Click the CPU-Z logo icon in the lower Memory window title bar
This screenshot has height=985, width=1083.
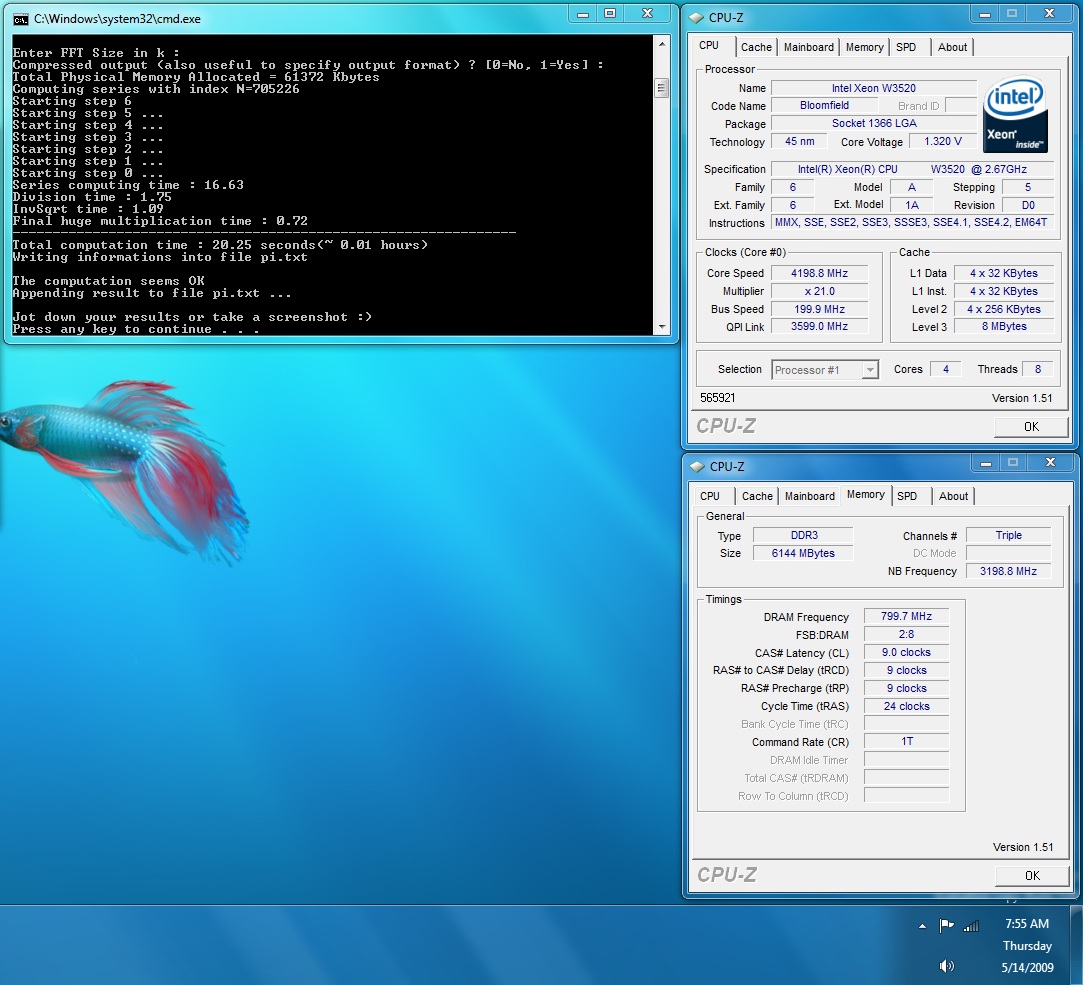pos(697,467)
